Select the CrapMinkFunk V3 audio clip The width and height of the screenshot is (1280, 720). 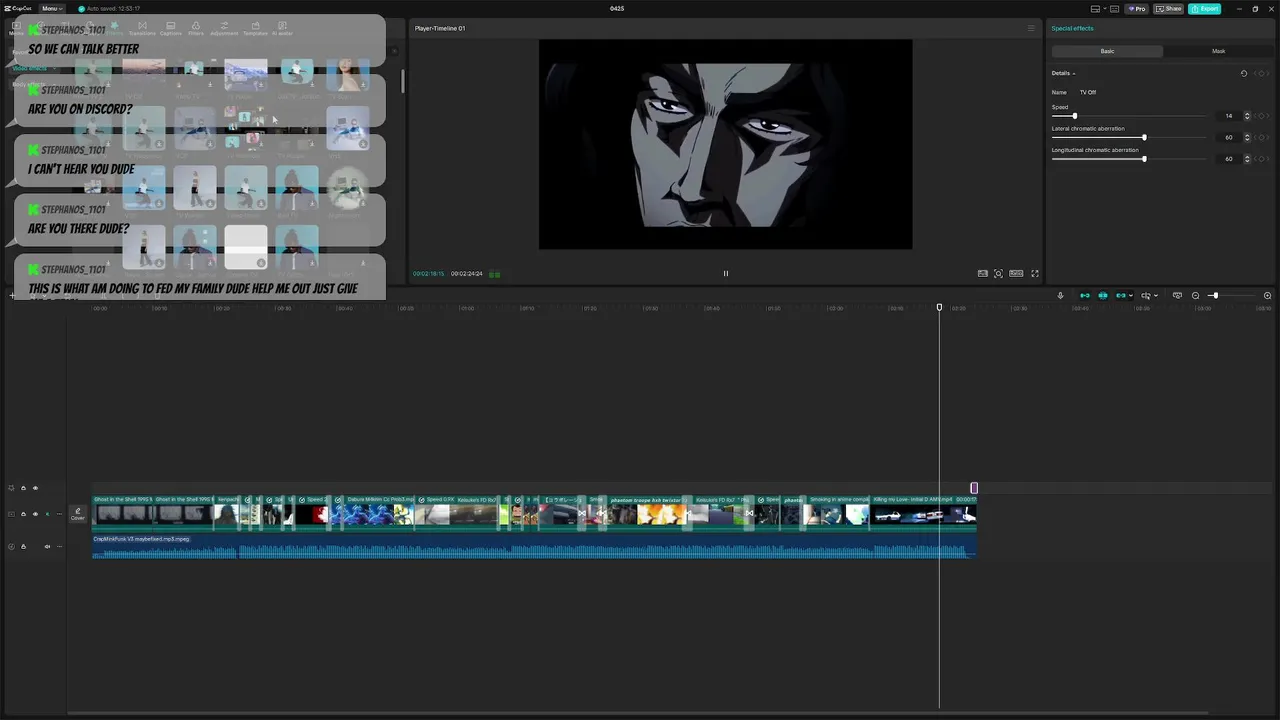pos(534,547)
